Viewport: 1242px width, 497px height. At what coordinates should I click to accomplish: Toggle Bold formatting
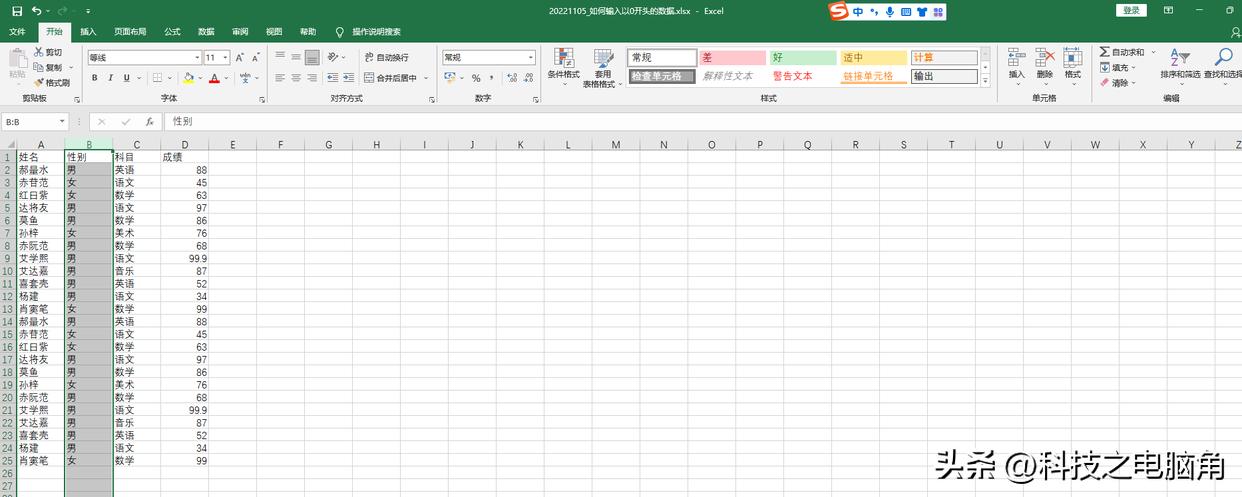pos(95,78)
